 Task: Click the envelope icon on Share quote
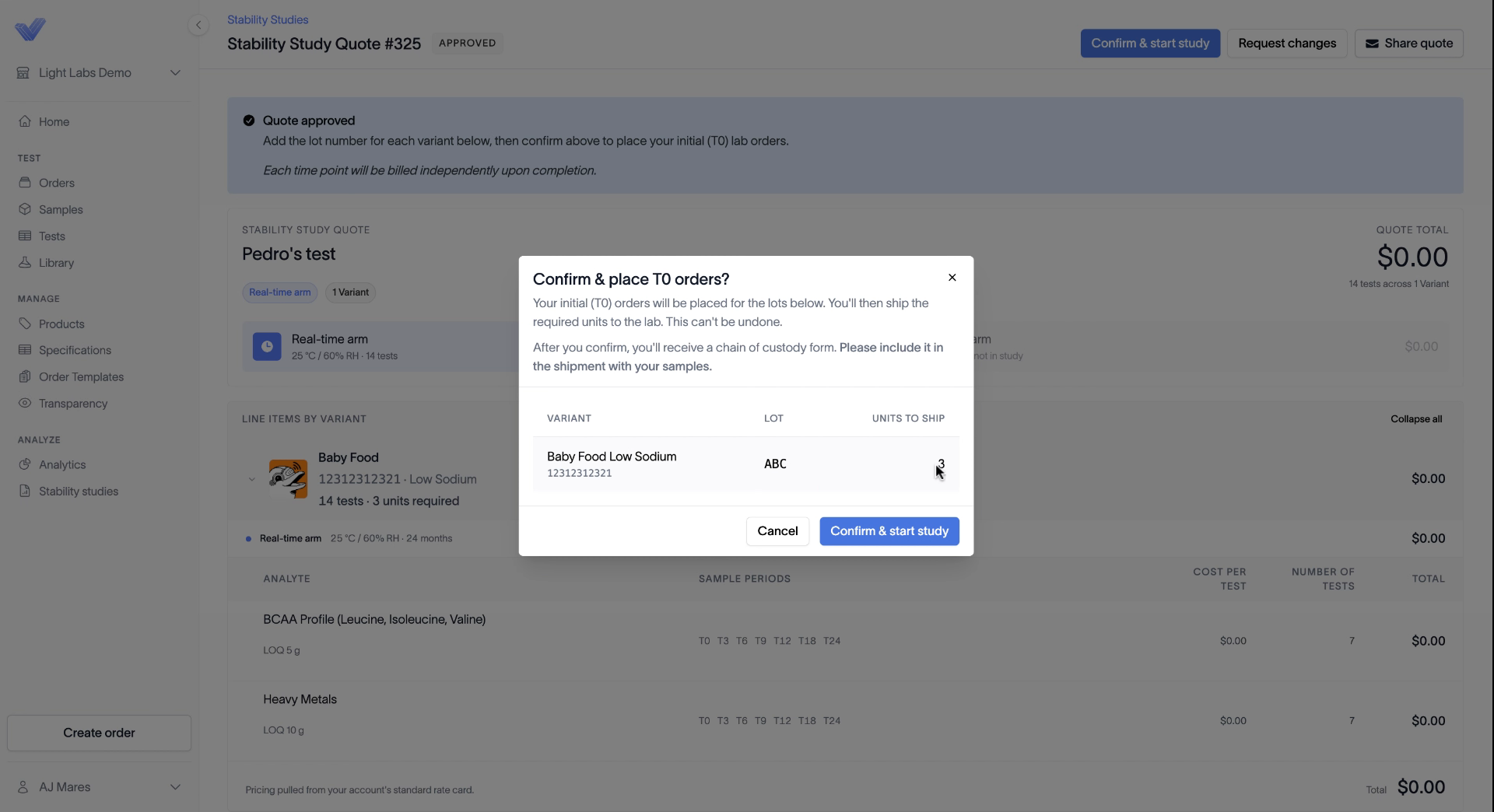[1372, 44]
